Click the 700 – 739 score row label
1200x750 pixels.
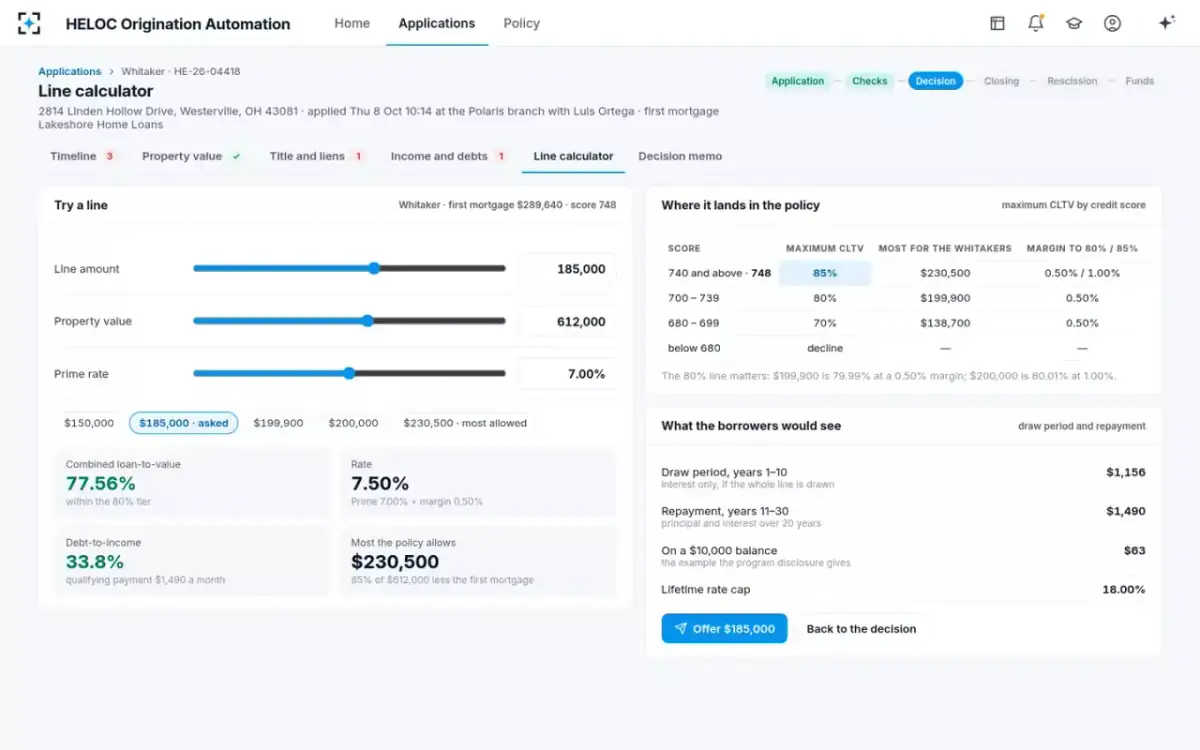[693, 298]
